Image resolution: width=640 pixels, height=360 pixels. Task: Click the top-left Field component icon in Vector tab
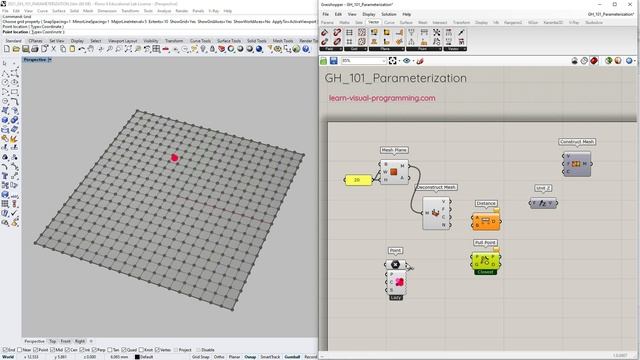tap(325, 33)
